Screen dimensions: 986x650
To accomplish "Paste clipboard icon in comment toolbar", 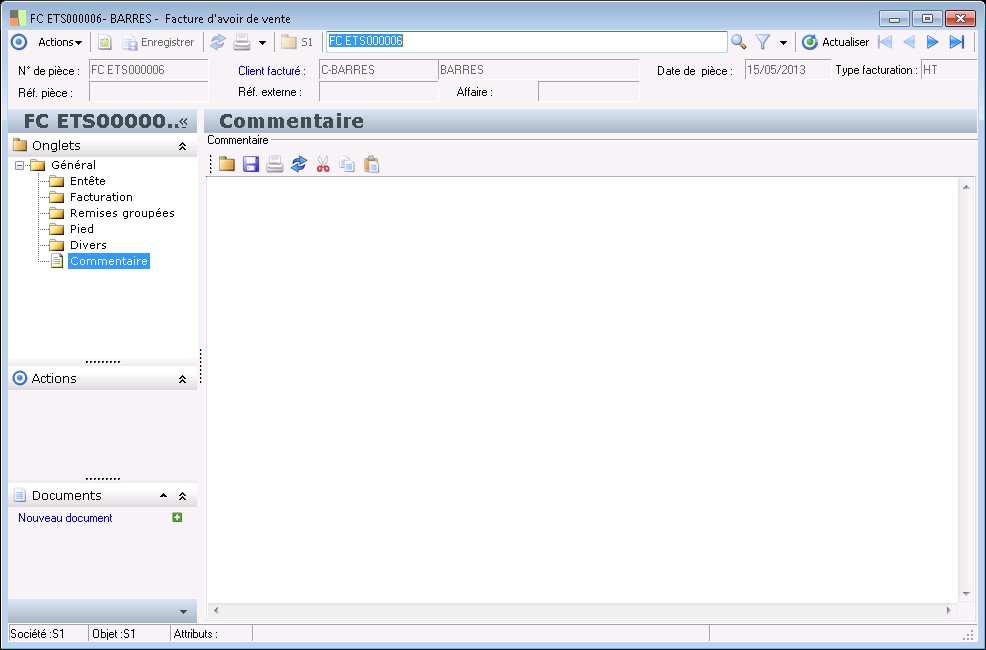I will tap(372, 165).
